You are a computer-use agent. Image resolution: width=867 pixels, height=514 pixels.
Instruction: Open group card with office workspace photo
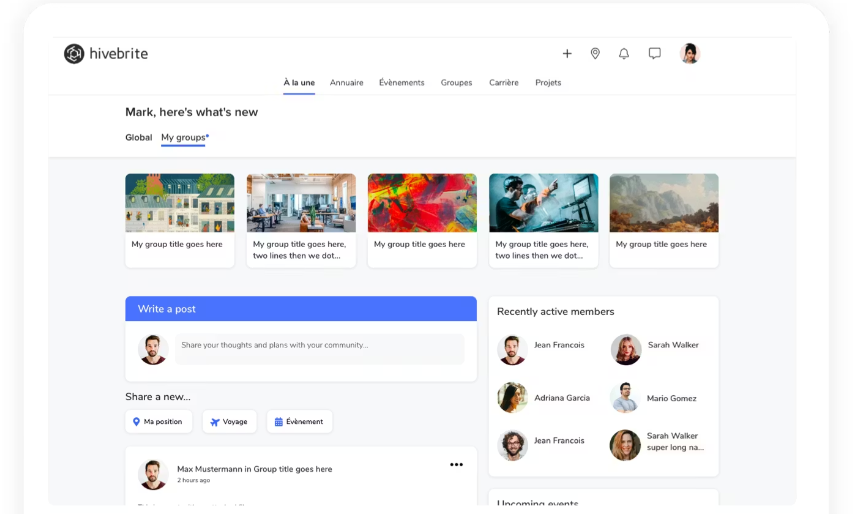301,221
